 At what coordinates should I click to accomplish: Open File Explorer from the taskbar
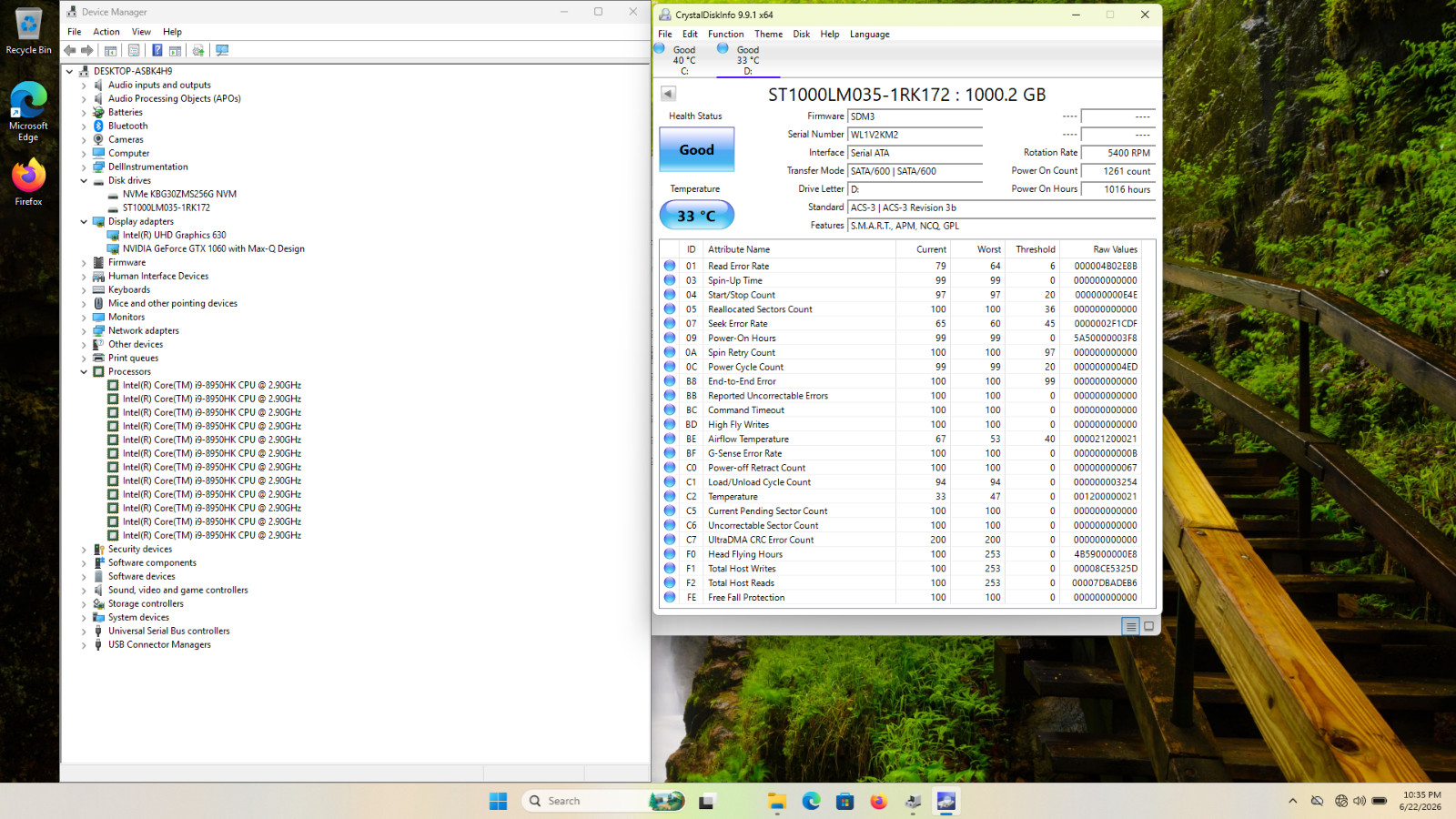pos(776,801)
